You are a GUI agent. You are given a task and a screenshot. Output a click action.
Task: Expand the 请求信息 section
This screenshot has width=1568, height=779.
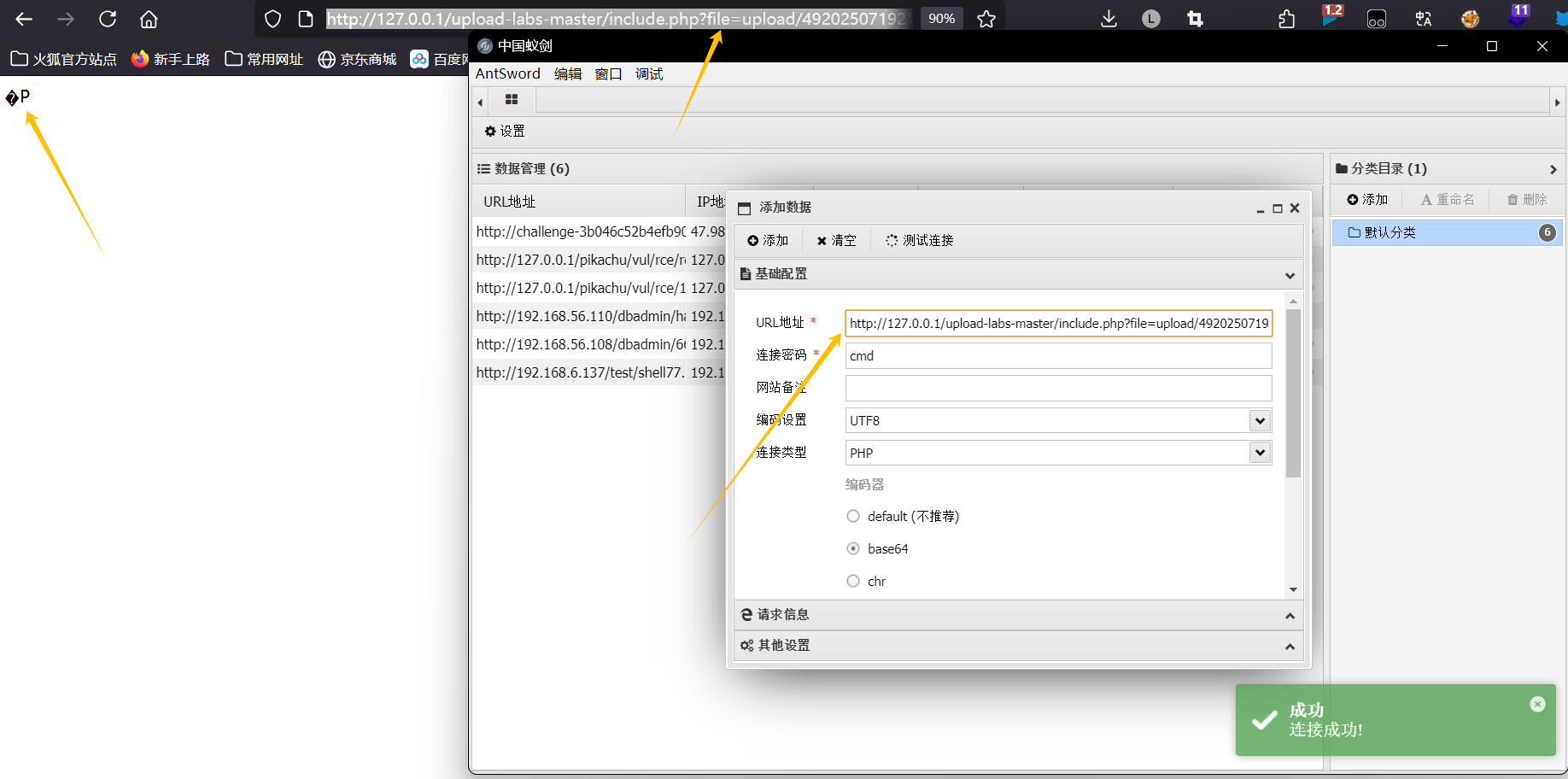[1018, 615]
